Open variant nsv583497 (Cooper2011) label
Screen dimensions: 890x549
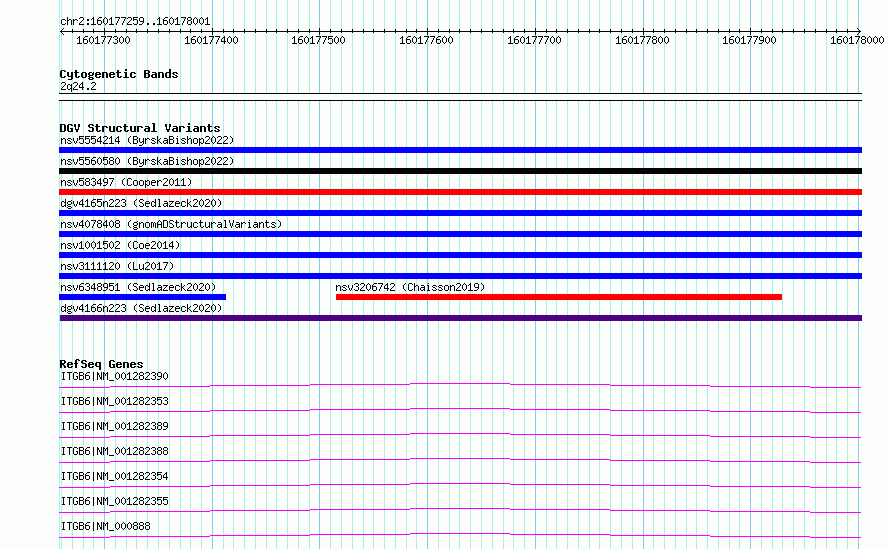coord(126,182)
